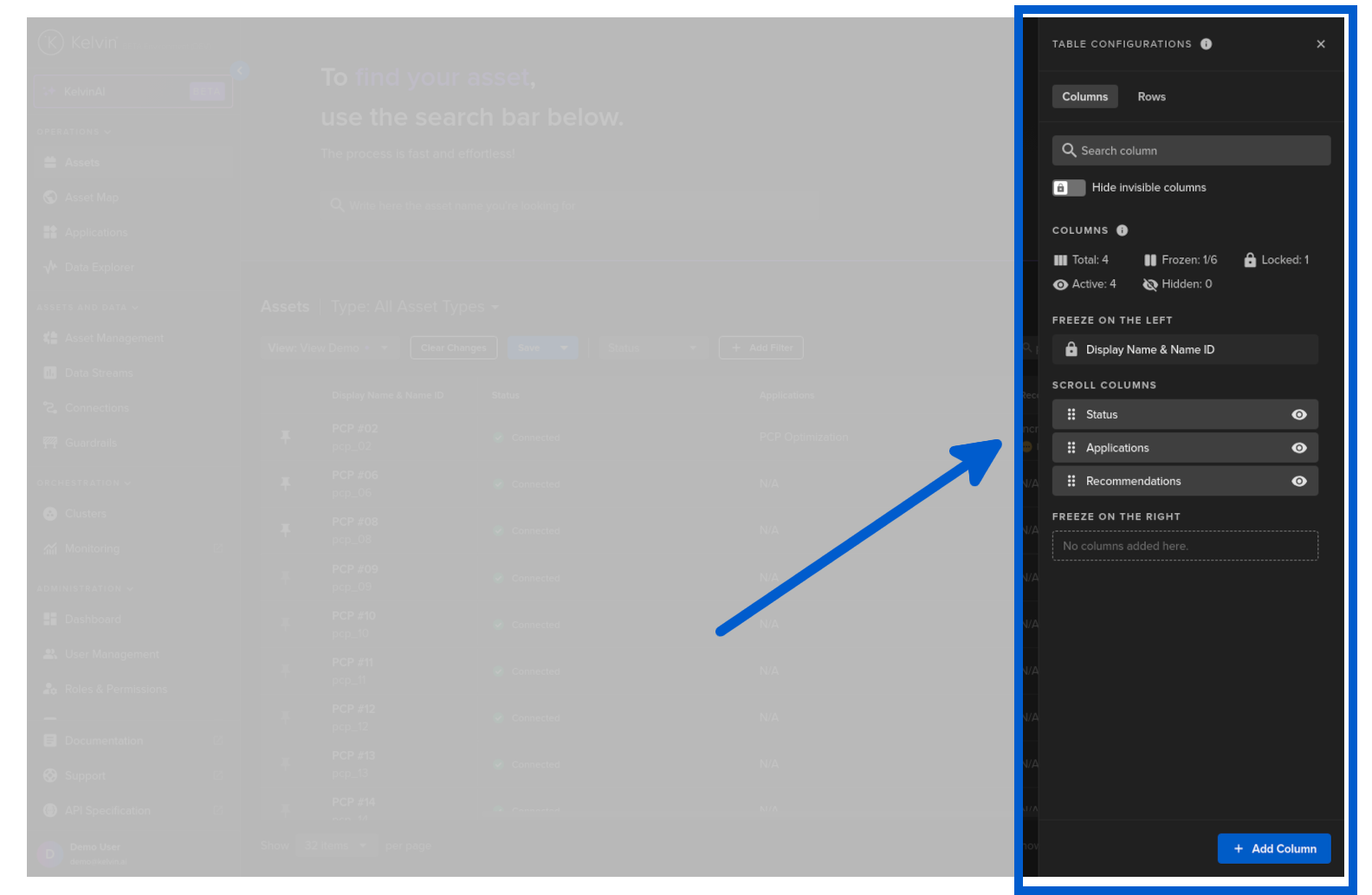Click the Hidden columns crossed-eye icon
The width and height of the screenshot is (1372, 895).
(x=1149, y=285)
